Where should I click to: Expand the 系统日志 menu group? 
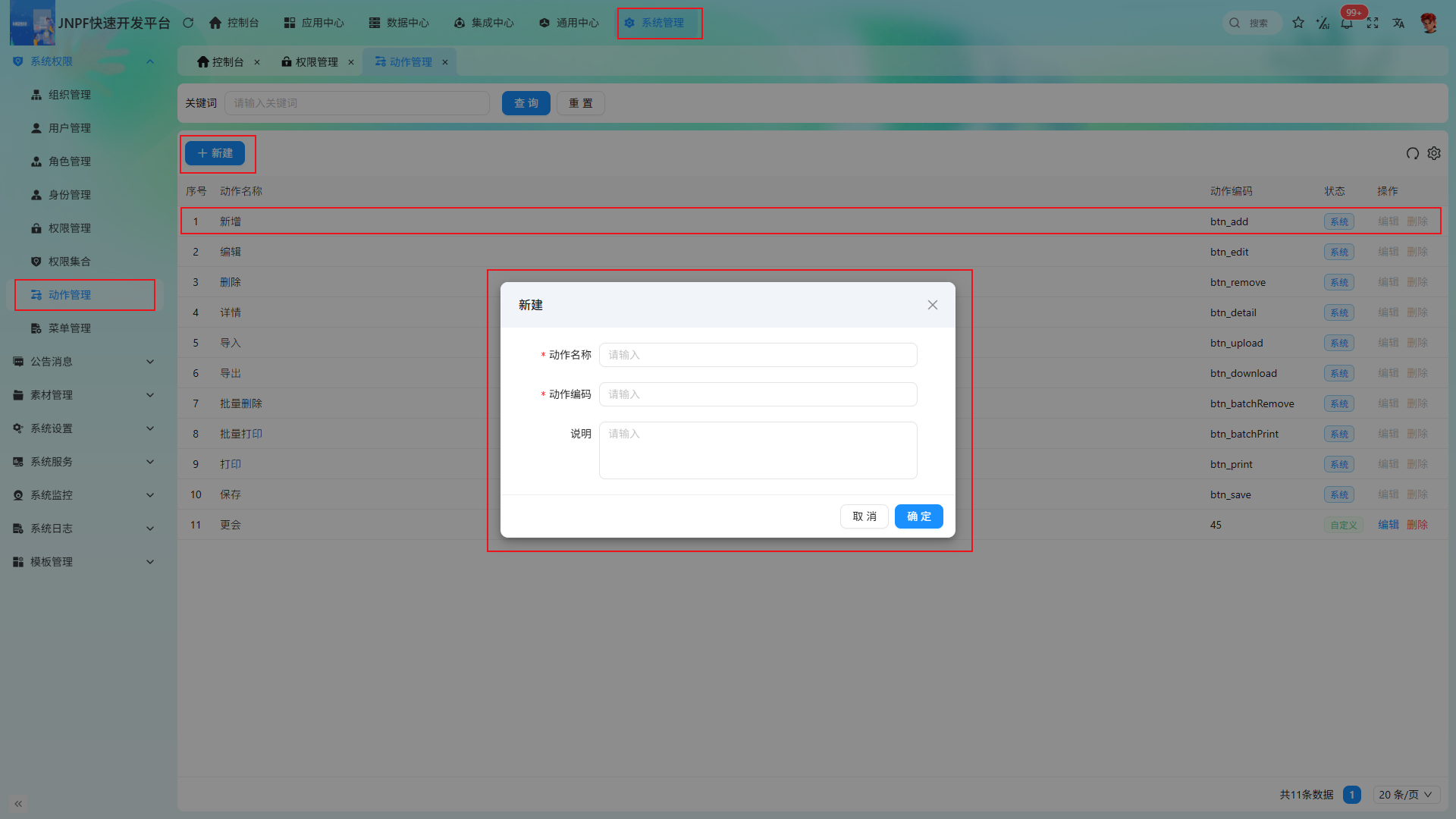coord(85,529)
